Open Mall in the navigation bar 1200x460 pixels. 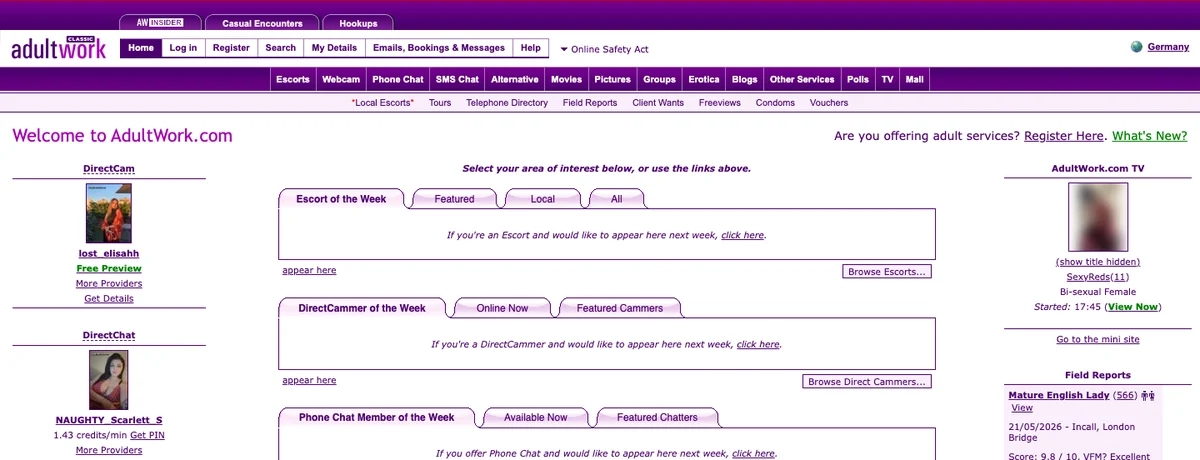click(x=914, y=79)
